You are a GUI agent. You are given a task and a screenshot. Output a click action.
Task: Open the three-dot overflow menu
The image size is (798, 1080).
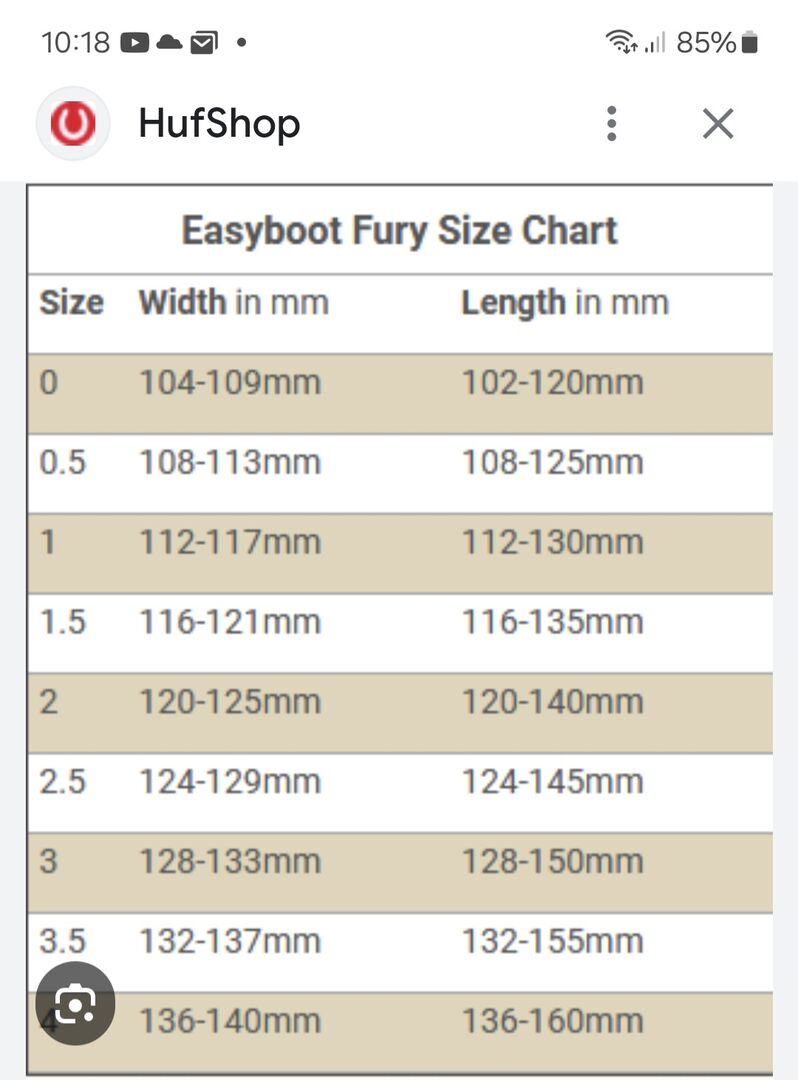[x=612, y=124]
